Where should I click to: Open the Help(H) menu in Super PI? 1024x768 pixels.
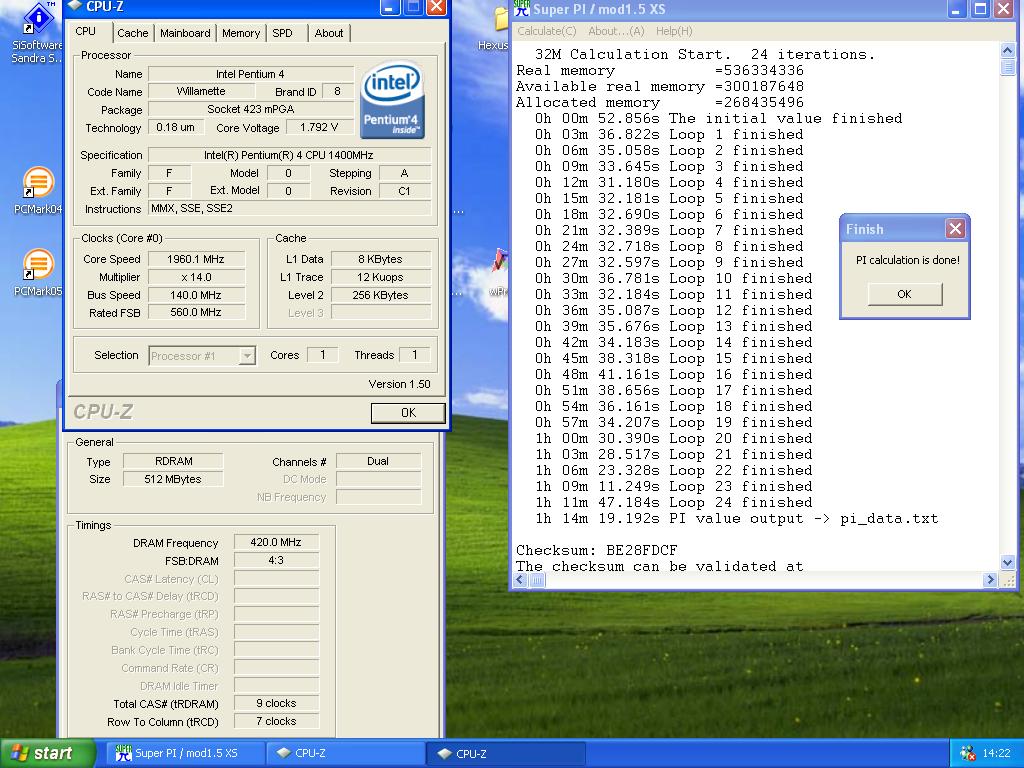pos(674,31)
